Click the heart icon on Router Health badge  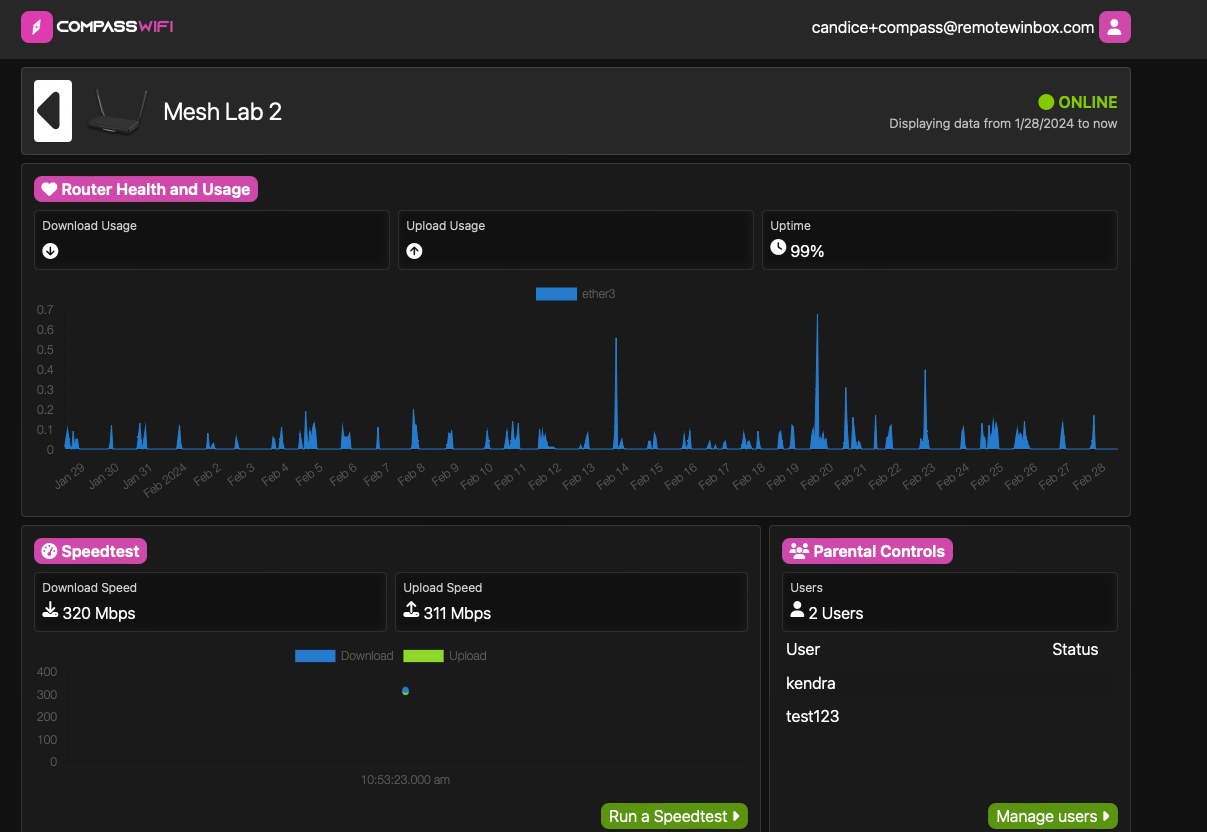[51, 188]
